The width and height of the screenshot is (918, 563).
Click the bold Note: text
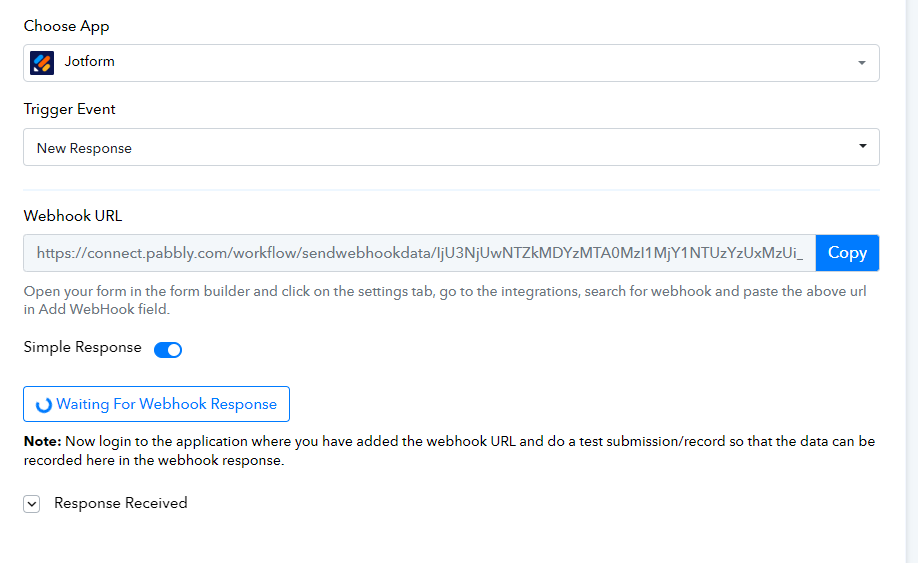pyautogui.click(x=42, y=441)
